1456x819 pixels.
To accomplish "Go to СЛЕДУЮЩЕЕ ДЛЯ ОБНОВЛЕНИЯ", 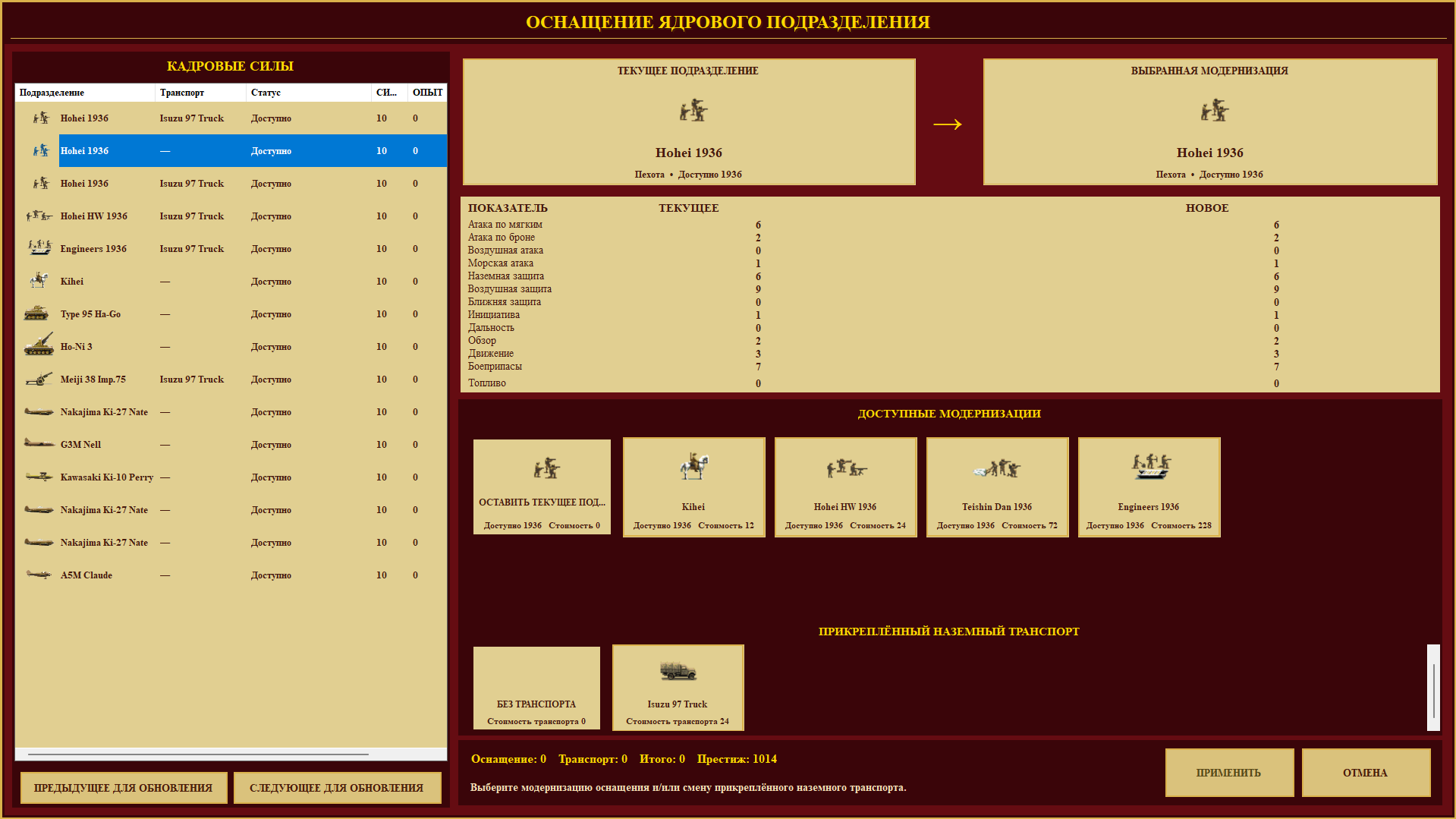I will tap(337, 788).
